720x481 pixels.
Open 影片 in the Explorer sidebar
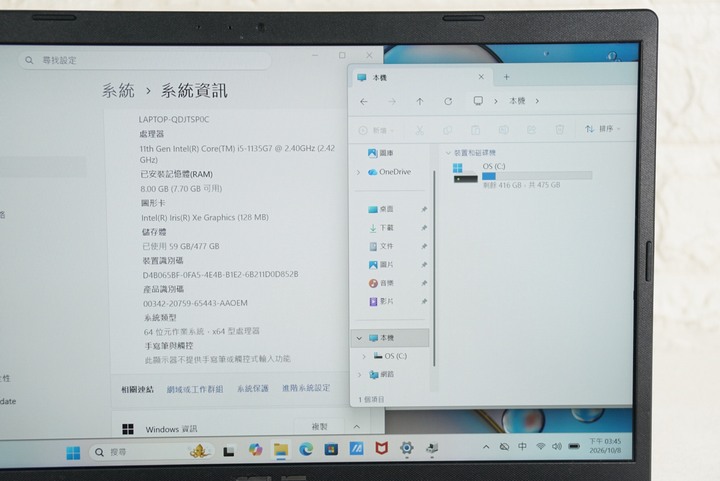click(382, 301)
